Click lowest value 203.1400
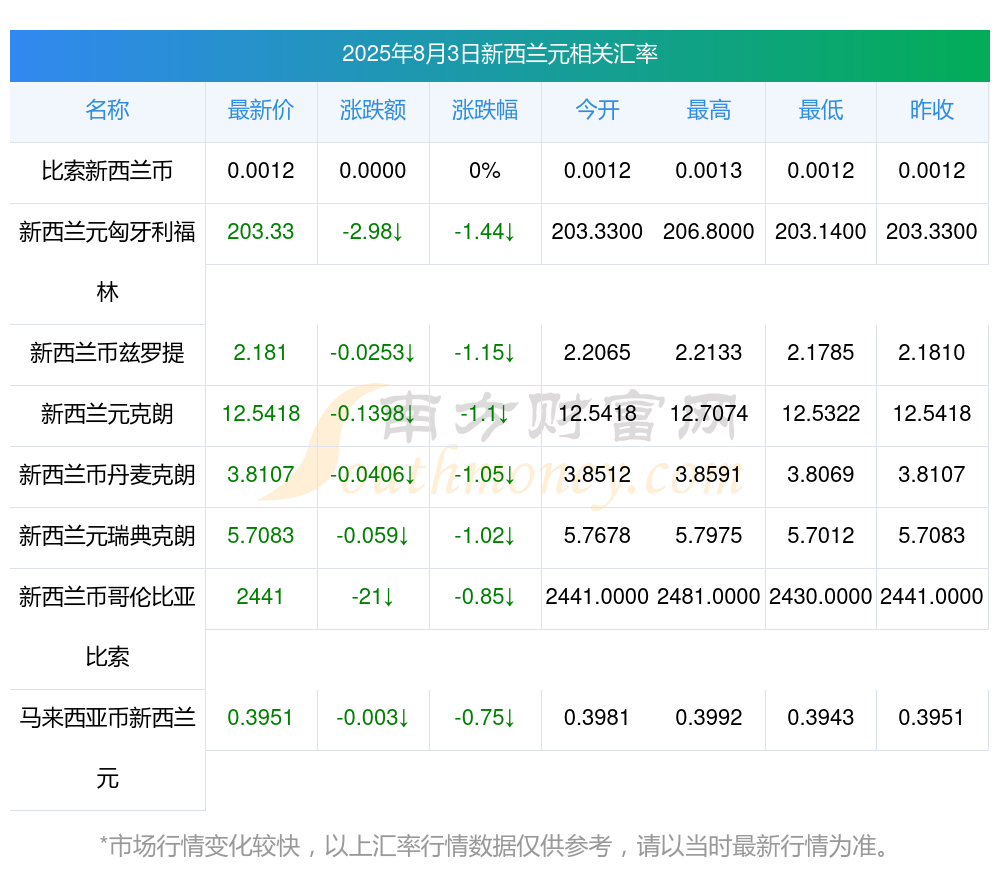This screenshot has width=1000, height=877. tap(821, 231)
